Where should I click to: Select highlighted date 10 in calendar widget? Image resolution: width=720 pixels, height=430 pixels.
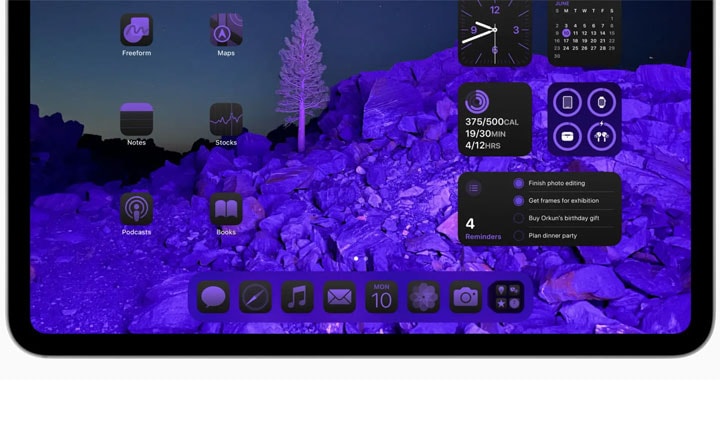click(566, 33)
